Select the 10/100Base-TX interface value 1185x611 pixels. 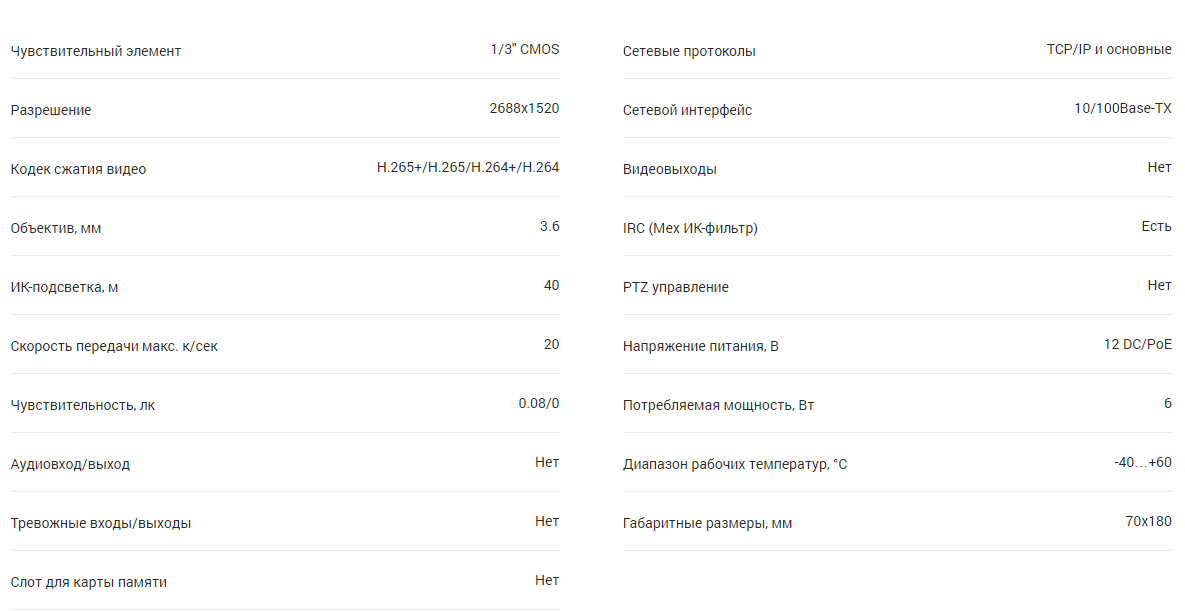tap(1122, 109)
